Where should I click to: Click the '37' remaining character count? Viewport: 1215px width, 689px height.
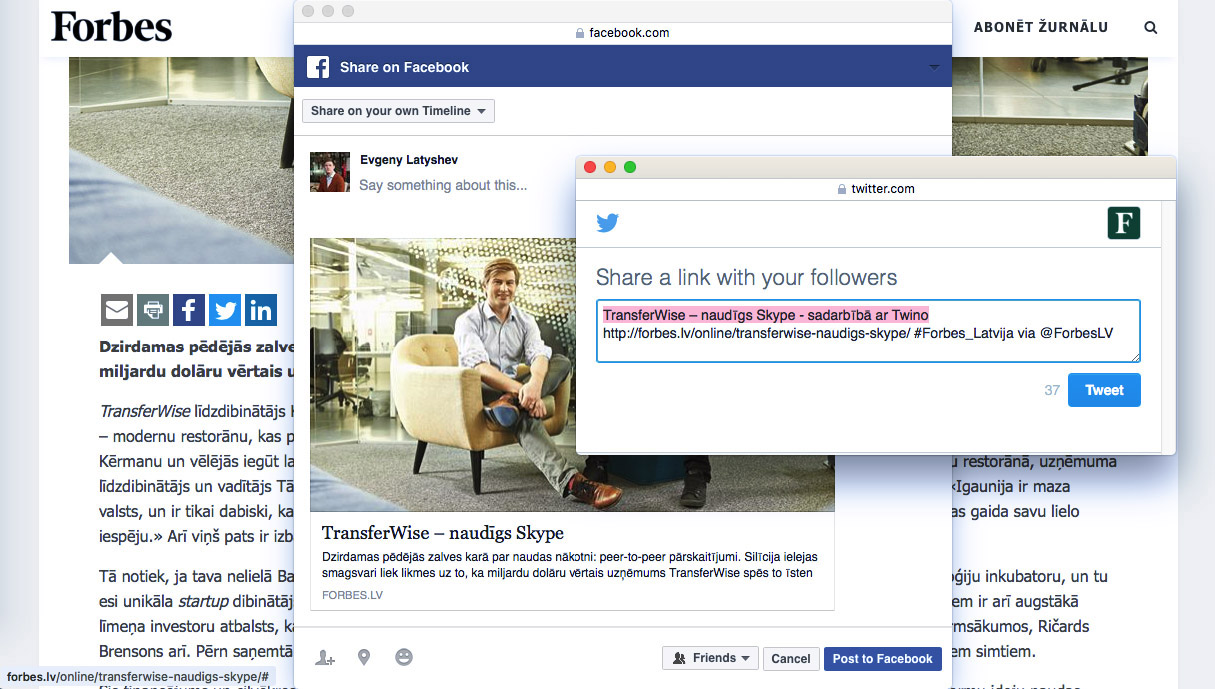(1052, 390)
